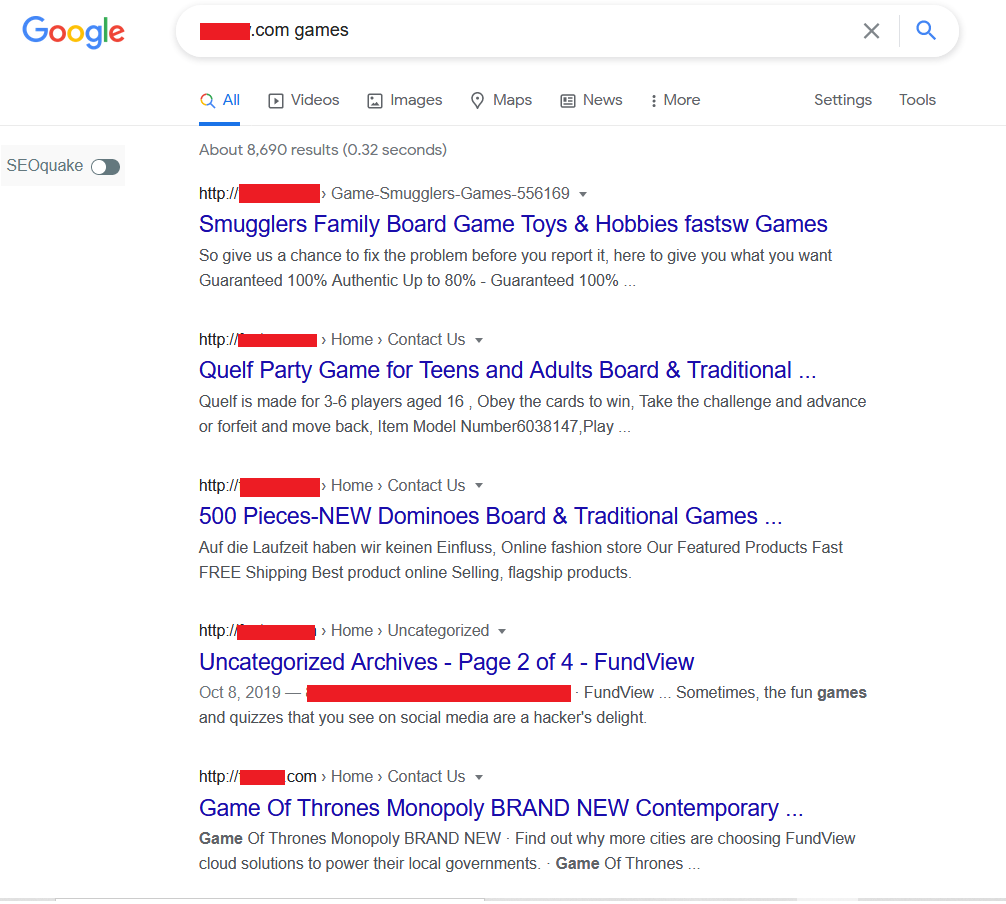
Task: Click the Google logo
Action: [x=74, y=31]
